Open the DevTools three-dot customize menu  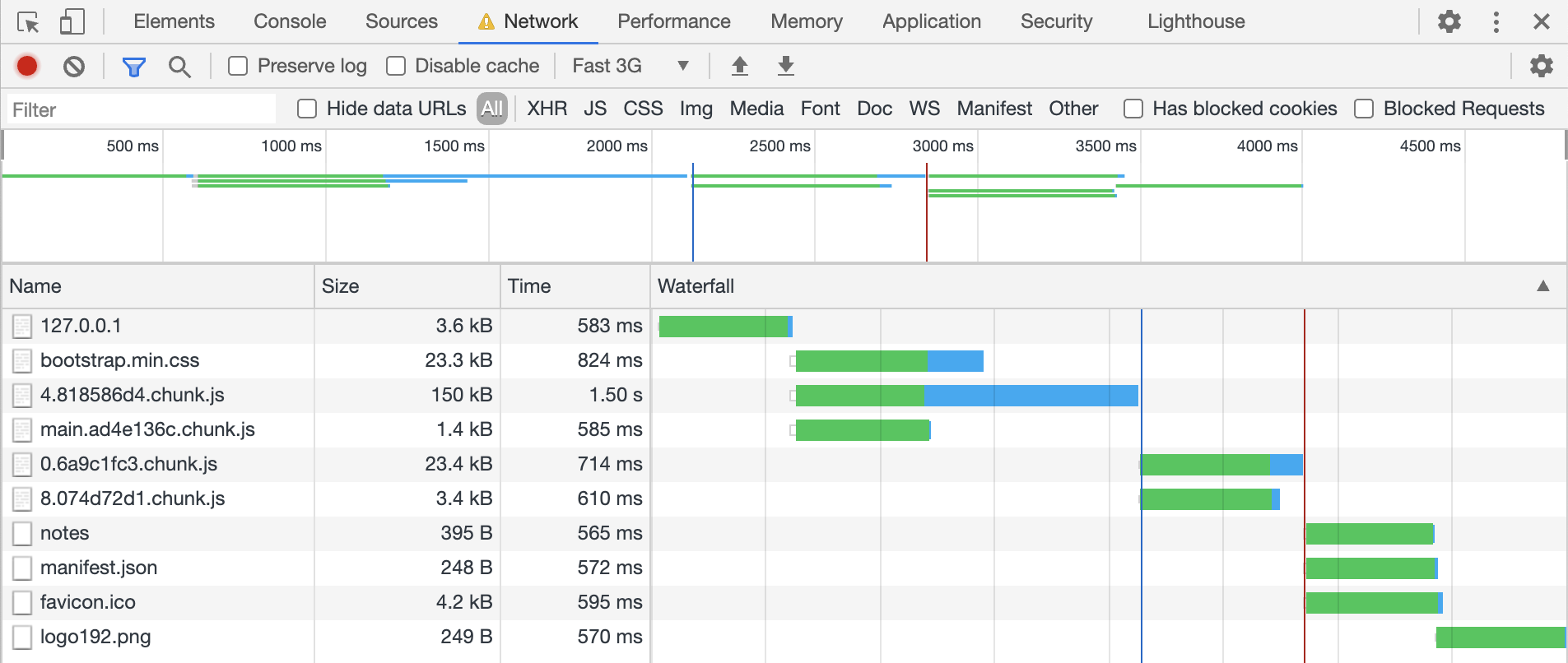click(1496, 21)
